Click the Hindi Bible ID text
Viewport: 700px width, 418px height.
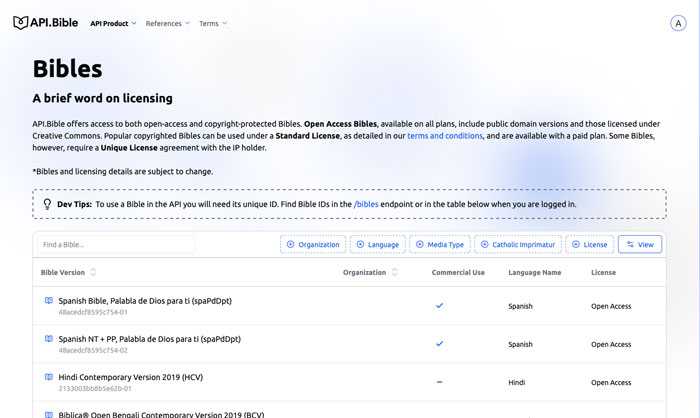point(95,389)
